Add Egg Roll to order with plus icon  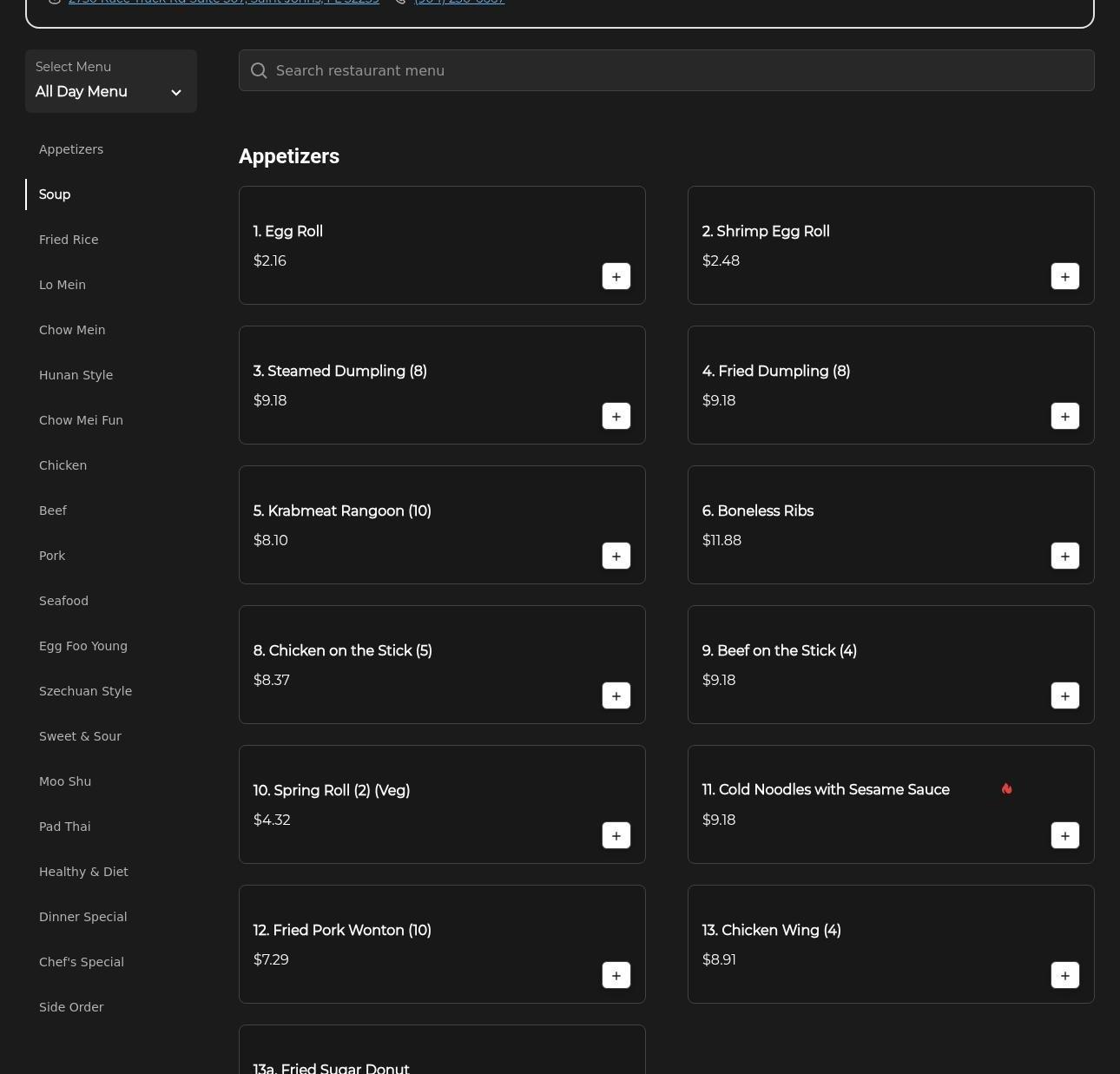pos(616,276)
